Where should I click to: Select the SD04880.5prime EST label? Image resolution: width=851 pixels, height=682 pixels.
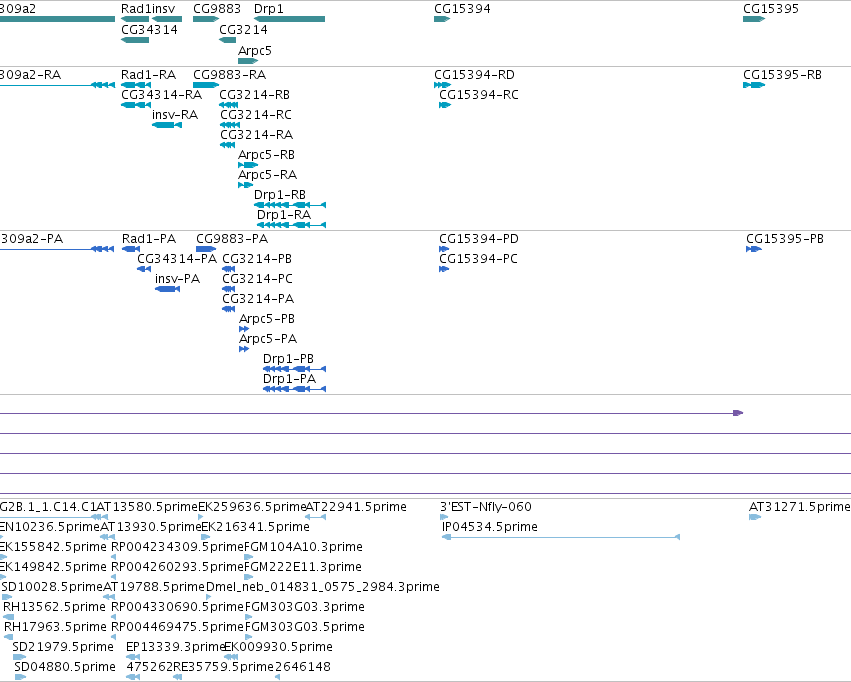point(65,667)
